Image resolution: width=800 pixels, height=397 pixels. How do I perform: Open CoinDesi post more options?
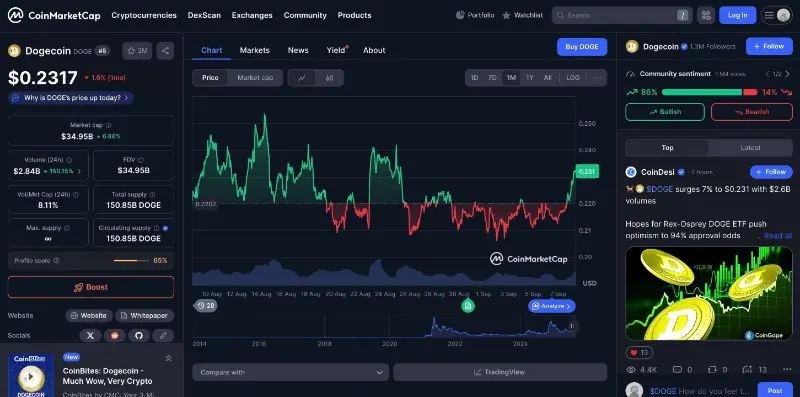[x=786, y=369]
